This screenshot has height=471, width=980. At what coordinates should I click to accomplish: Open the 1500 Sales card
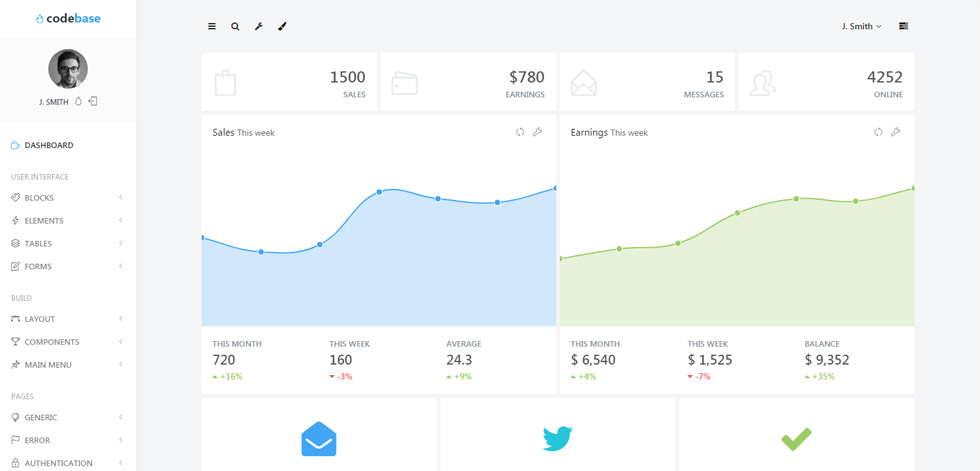pyautogui.click(x=289, y=82)
